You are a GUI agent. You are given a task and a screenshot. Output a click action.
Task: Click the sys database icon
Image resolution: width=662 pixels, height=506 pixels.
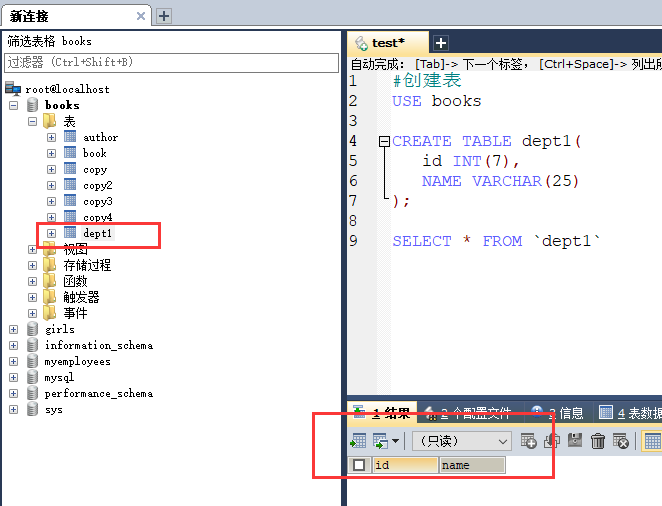[33, 409]
